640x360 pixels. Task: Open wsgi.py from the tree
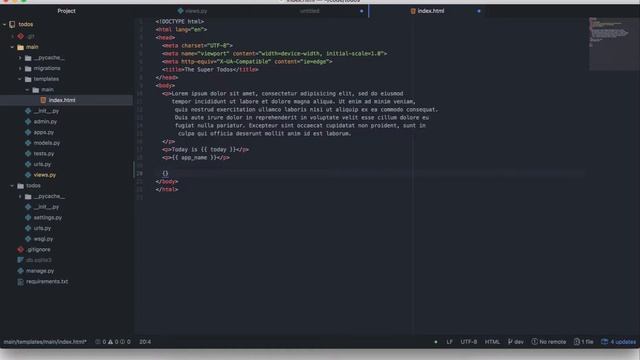tap(43, 239)
